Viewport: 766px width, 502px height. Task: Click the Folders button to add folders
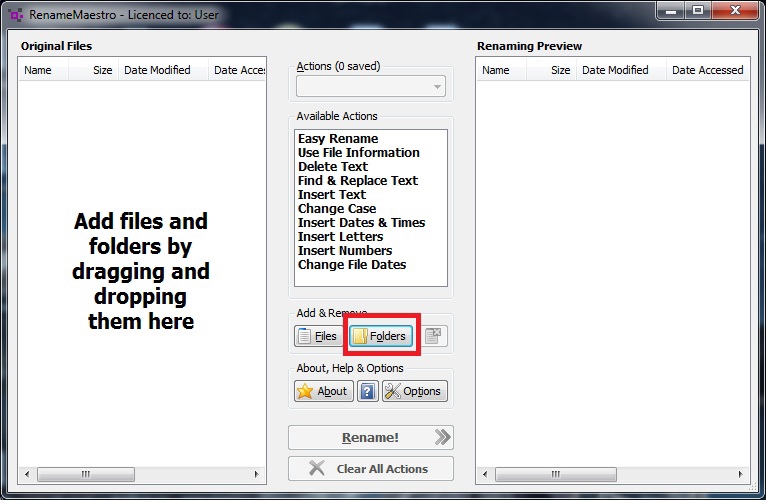[x=381, y=336]
